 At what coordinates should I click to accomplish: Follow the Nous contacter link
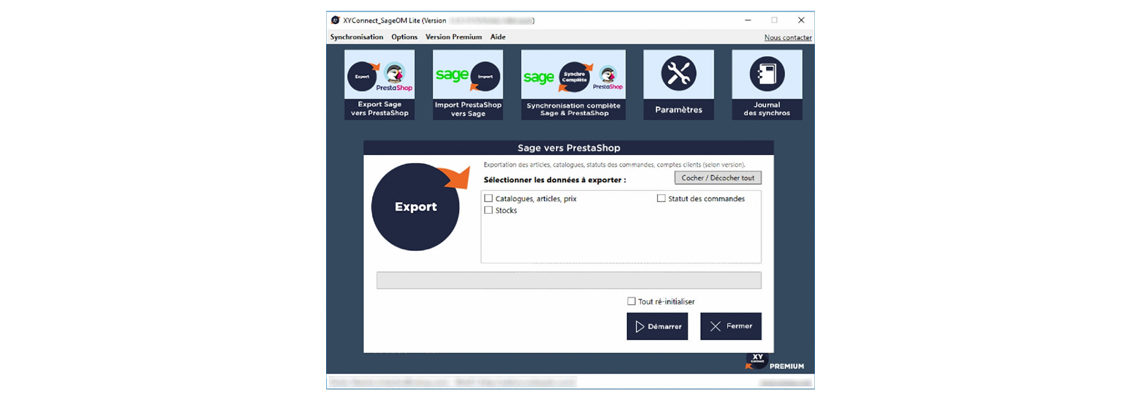coord(788,38)
